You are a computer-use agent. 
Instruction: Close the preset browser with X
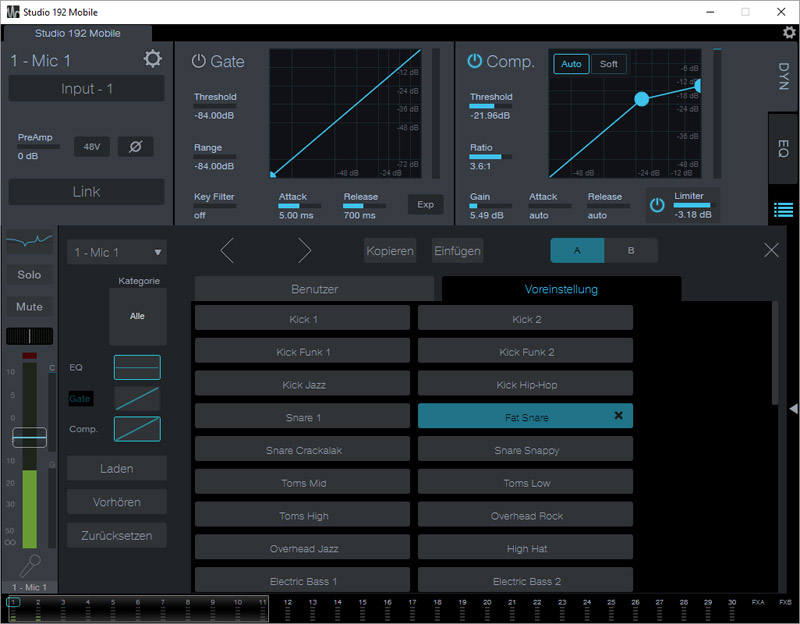pos(771,251)
